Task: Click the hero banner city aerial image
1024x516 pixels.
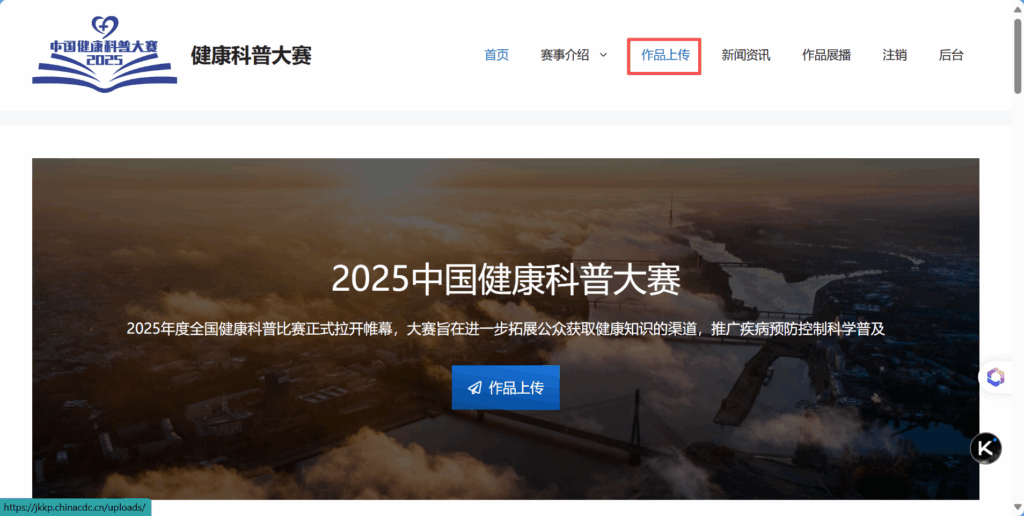Action: 505,329
